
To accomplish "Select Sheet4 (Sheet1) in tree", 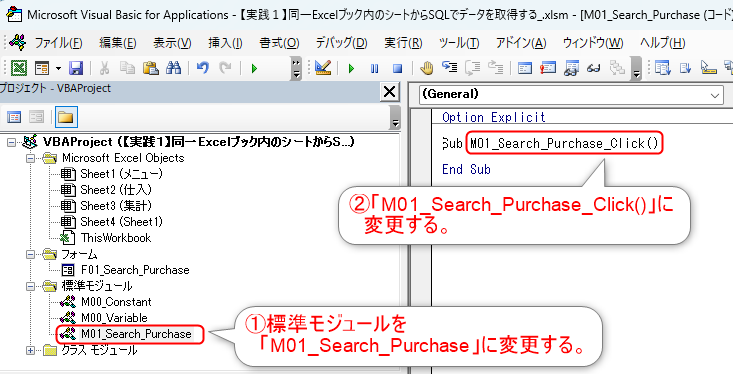I will pos(122,222).
